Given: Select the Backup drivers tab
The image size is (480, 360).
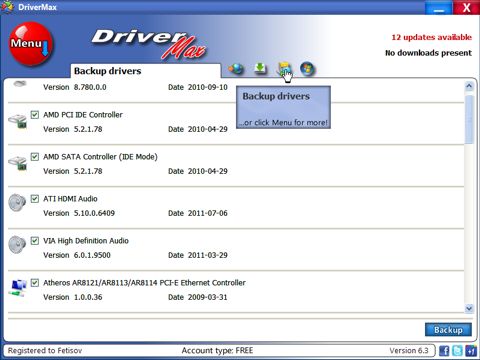Looking at the screenshot, I should 145,71.
